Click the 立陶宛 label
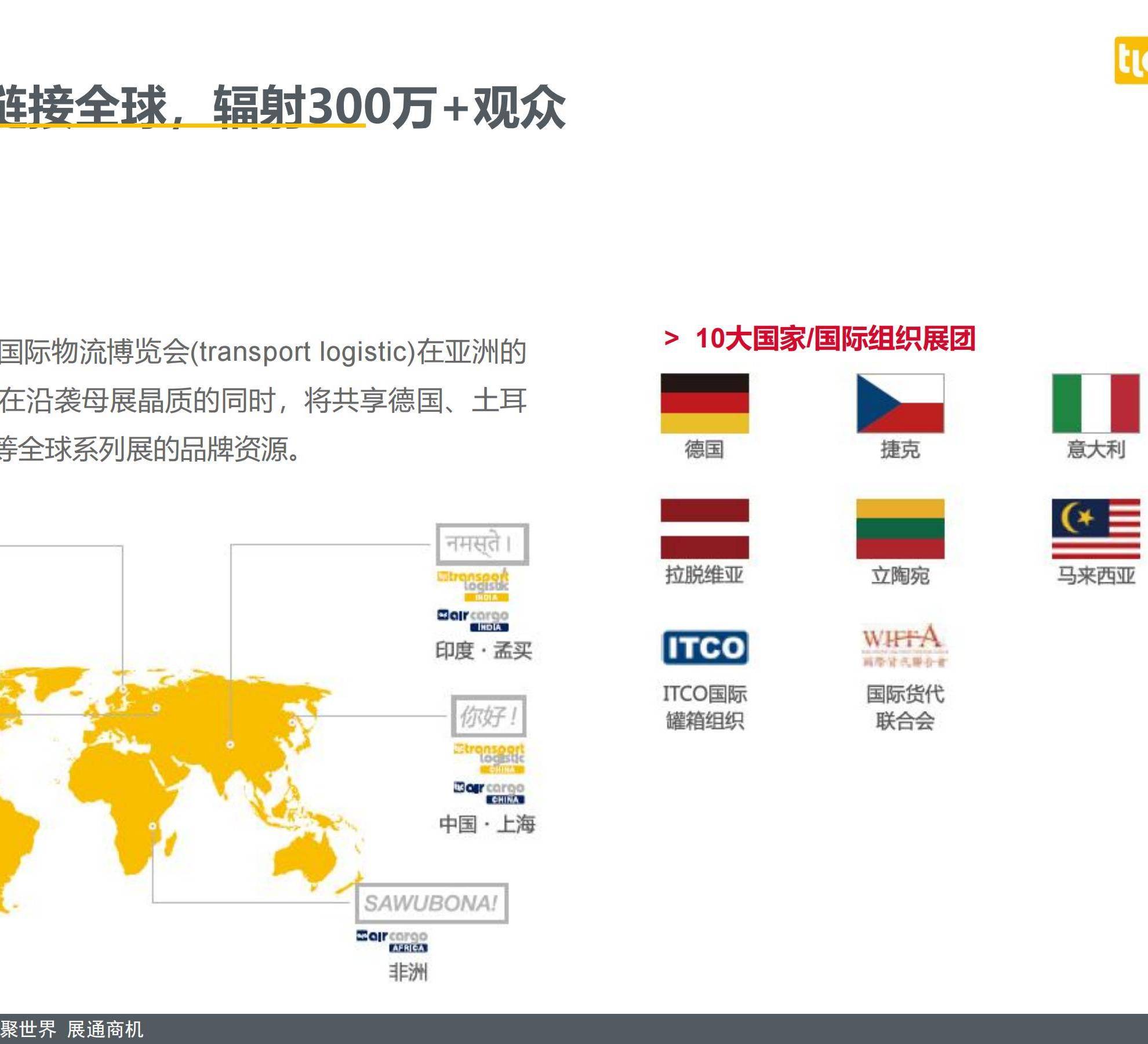 pos(900,575)
